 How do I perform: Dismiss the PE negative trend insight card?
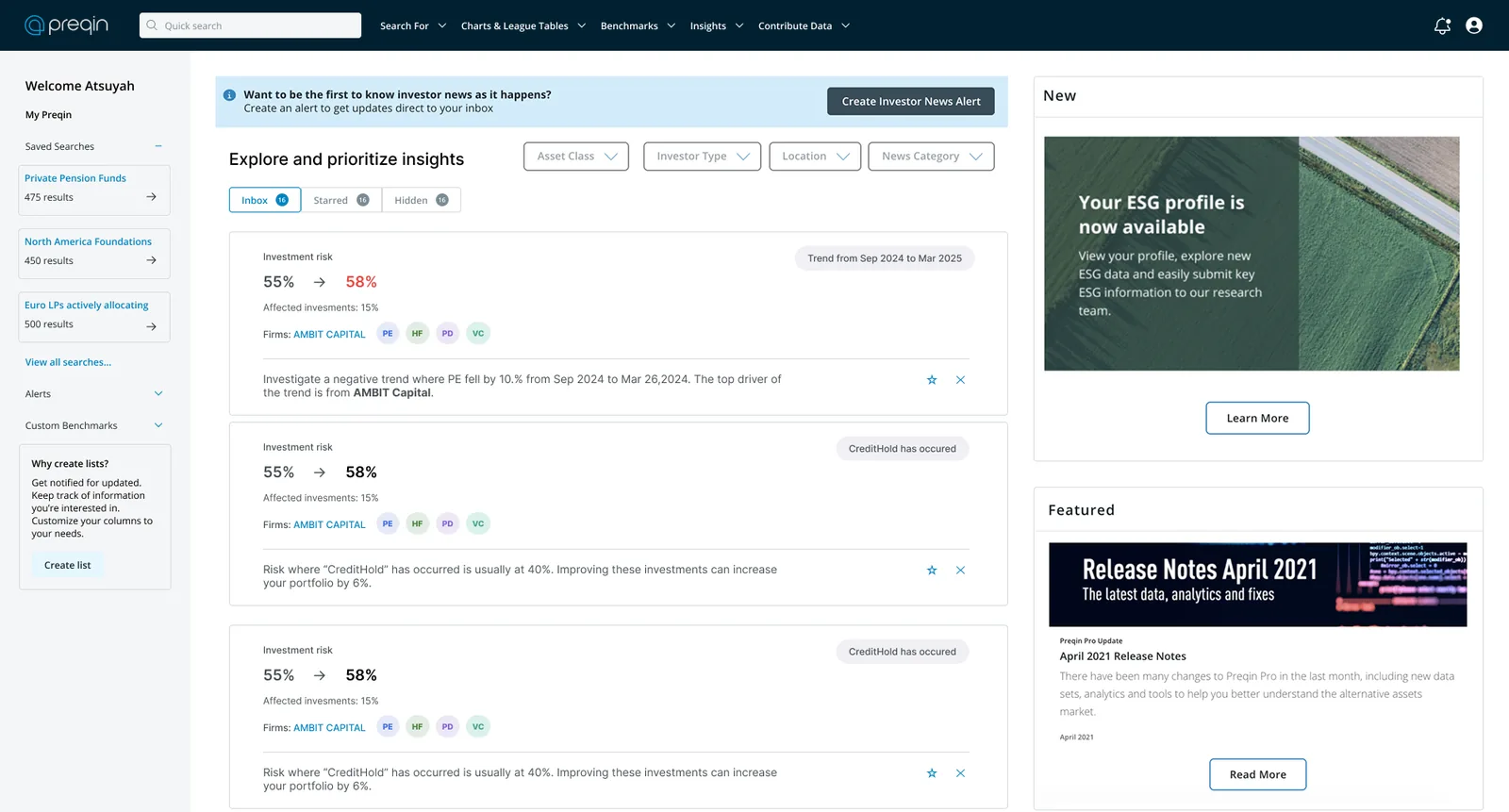tap(960, 380)
